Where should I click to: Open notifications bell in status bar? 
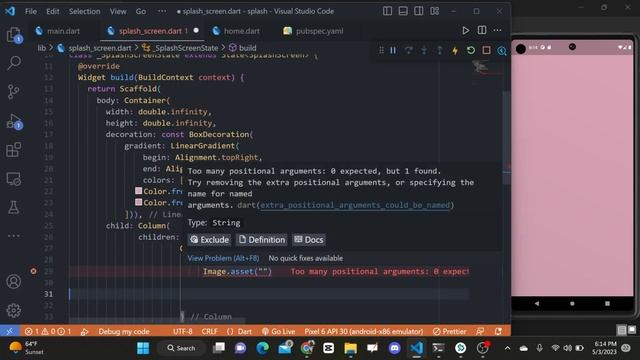pos(498,331)
